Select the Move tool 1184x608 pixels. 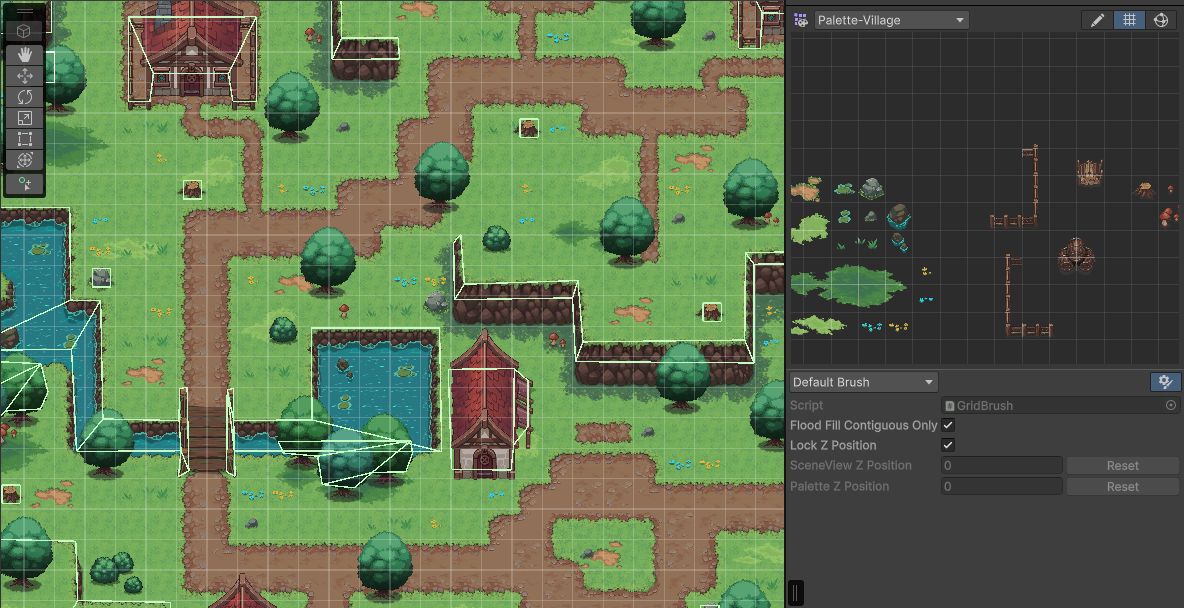[x=25, y=76]
